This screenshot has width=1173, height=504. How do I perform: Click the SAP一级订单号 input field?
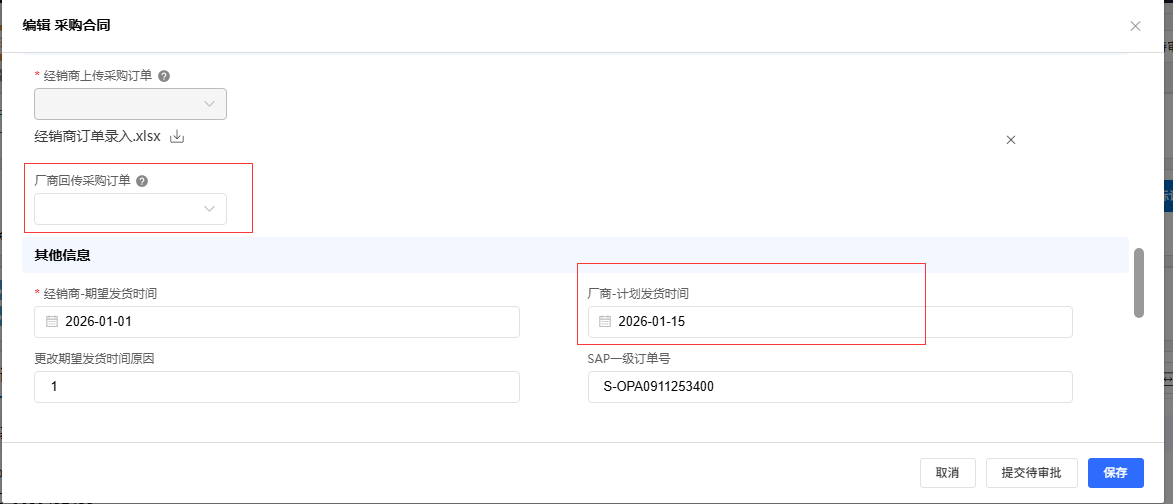click(830, 387)
